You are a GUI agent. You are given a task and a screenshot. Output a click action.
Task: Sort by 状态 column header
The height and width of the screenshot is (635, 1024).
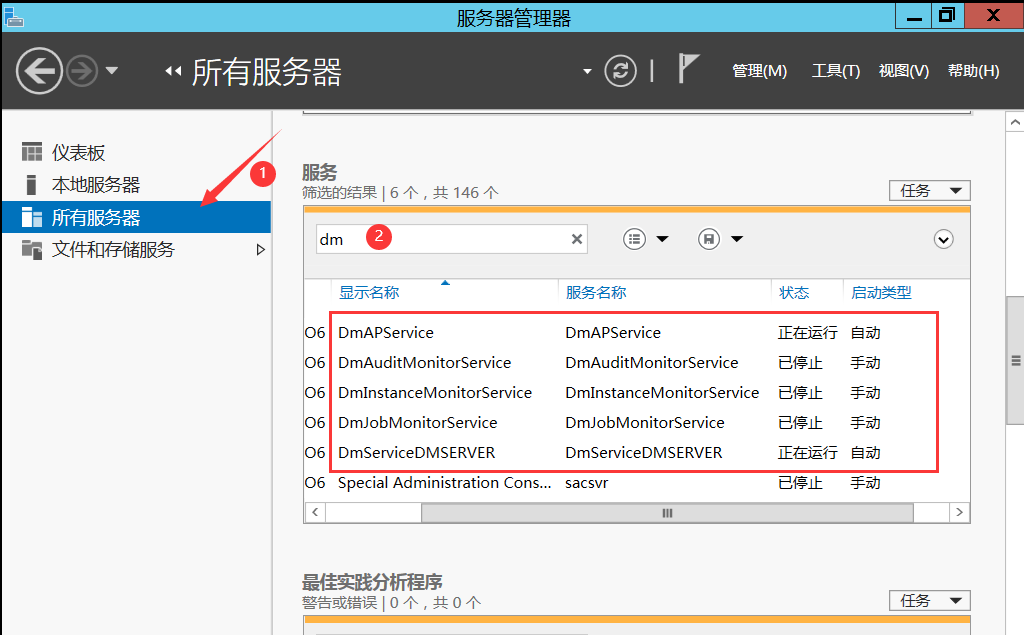pyautogui.click(x=794, y=293)
